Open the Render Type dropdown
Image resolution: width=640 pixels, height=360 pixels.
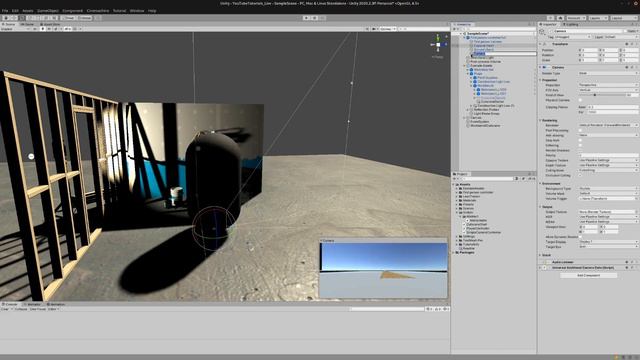[x=608, y=73]
